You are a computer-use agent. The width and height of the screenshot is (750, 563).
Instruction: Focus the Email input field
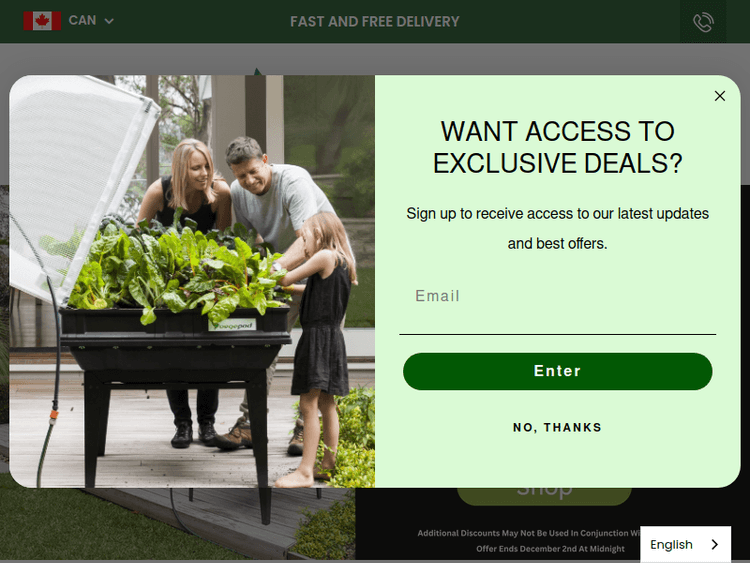pos(557,296)
